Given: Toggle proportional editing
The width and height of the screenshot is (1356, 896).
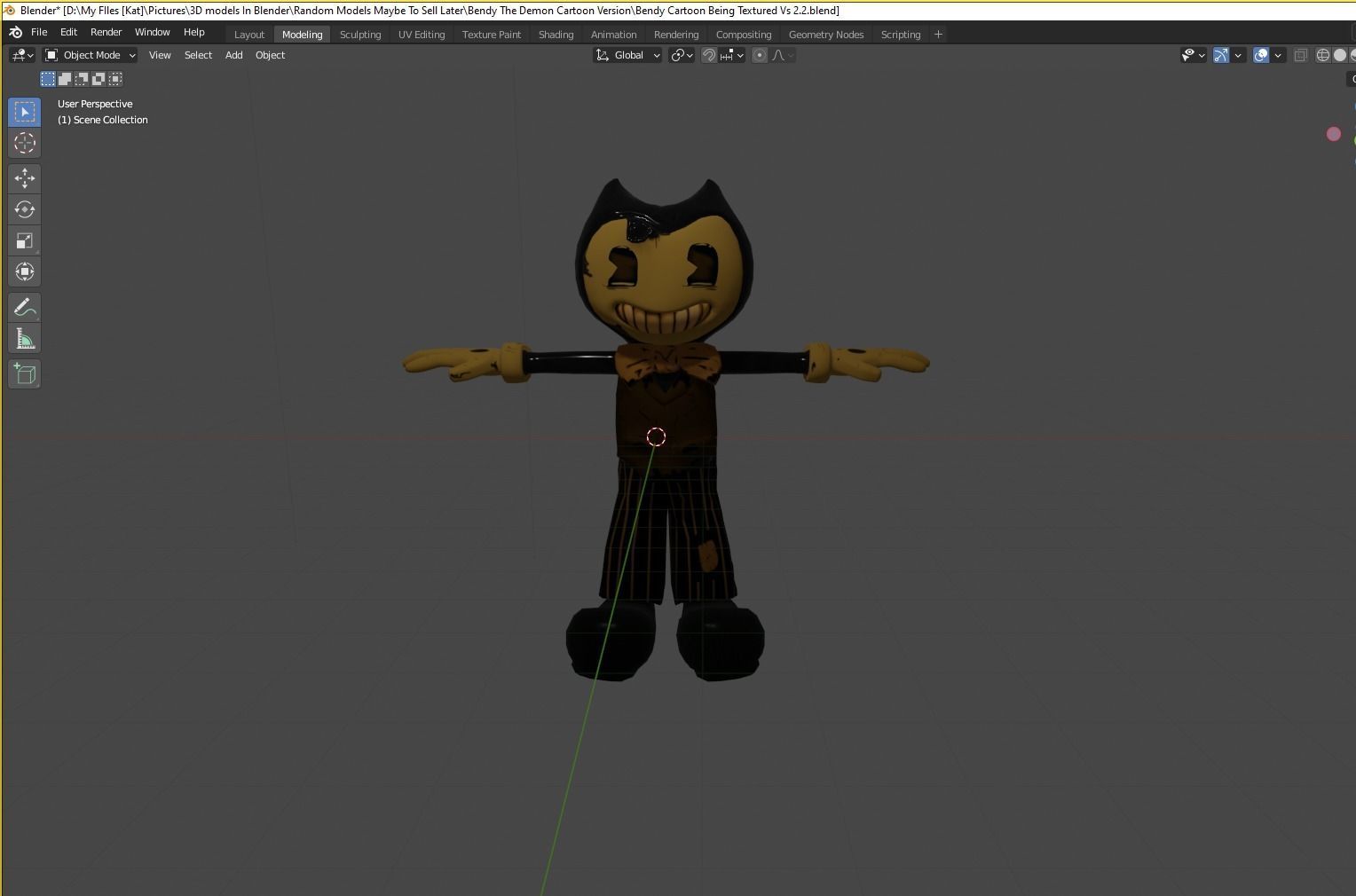Looking at the screenshot, I should pos(760,55).
